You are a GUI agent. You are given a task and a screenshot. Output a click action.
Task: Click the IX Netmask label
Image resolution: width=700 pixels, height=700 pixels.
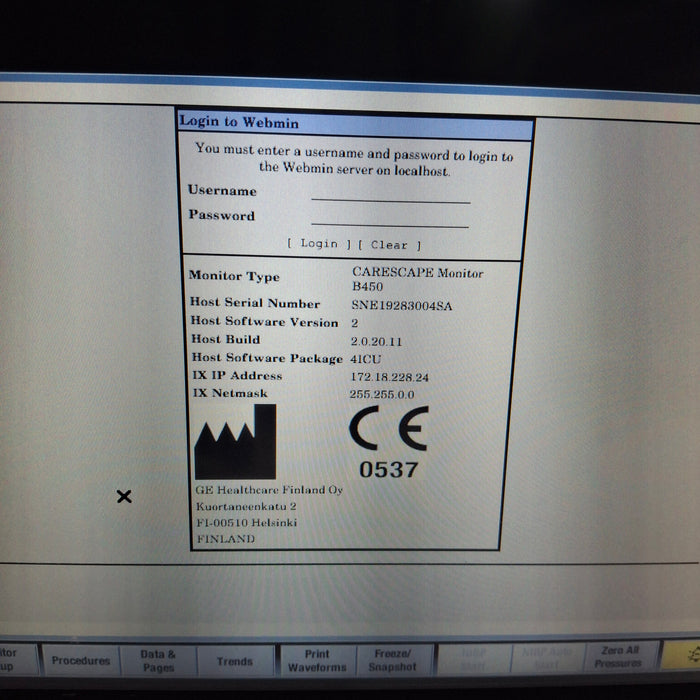[x=230, y=393]
